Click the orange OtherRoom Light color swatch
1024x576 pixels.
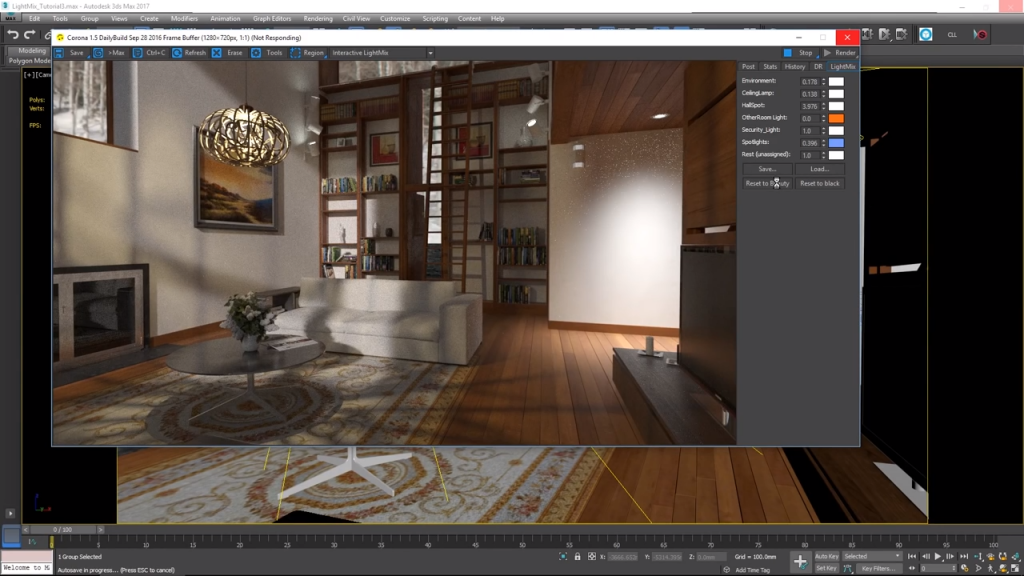pos(836,118)
